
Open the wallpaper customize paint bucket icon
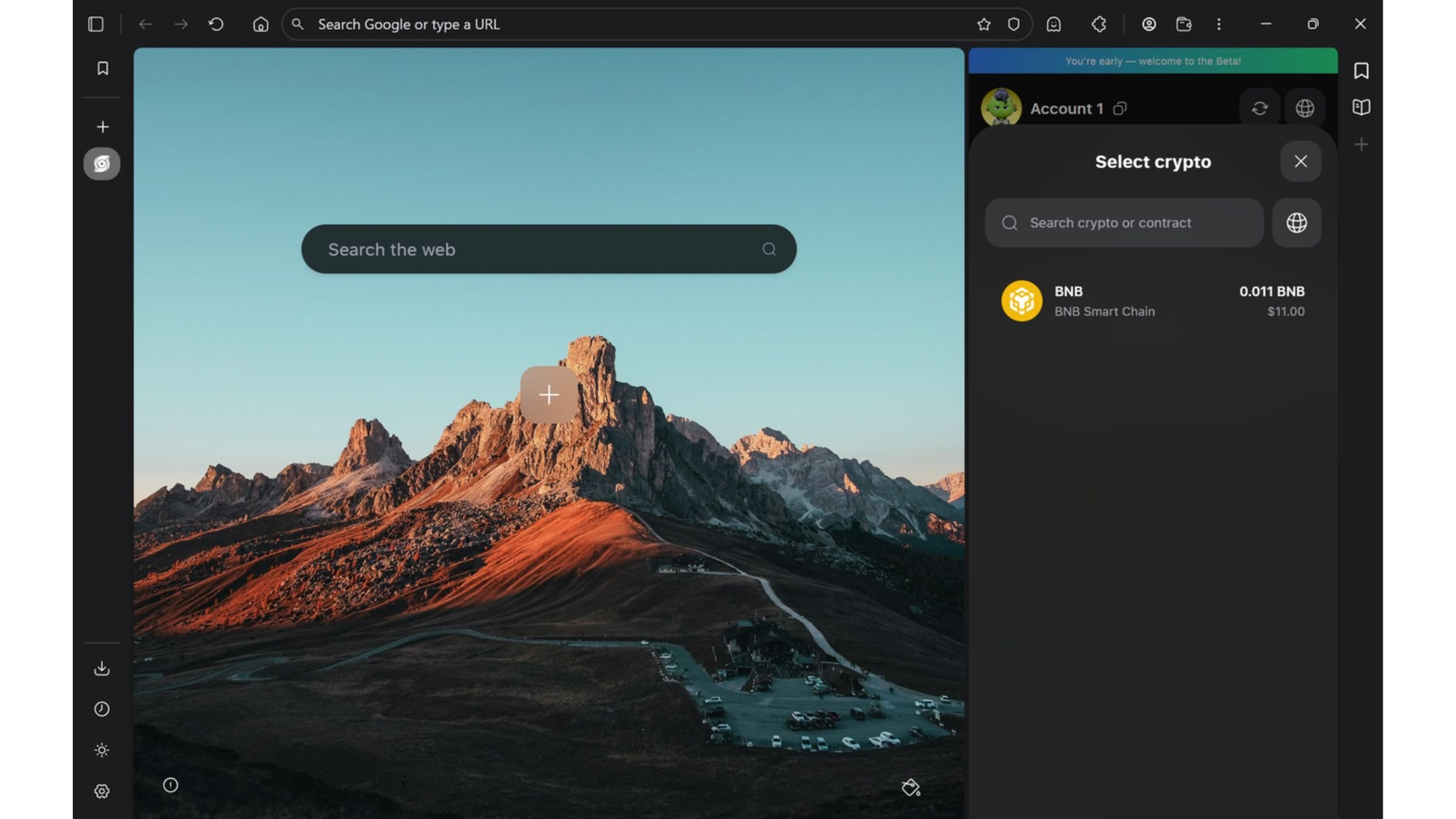(x=911, y=788)
